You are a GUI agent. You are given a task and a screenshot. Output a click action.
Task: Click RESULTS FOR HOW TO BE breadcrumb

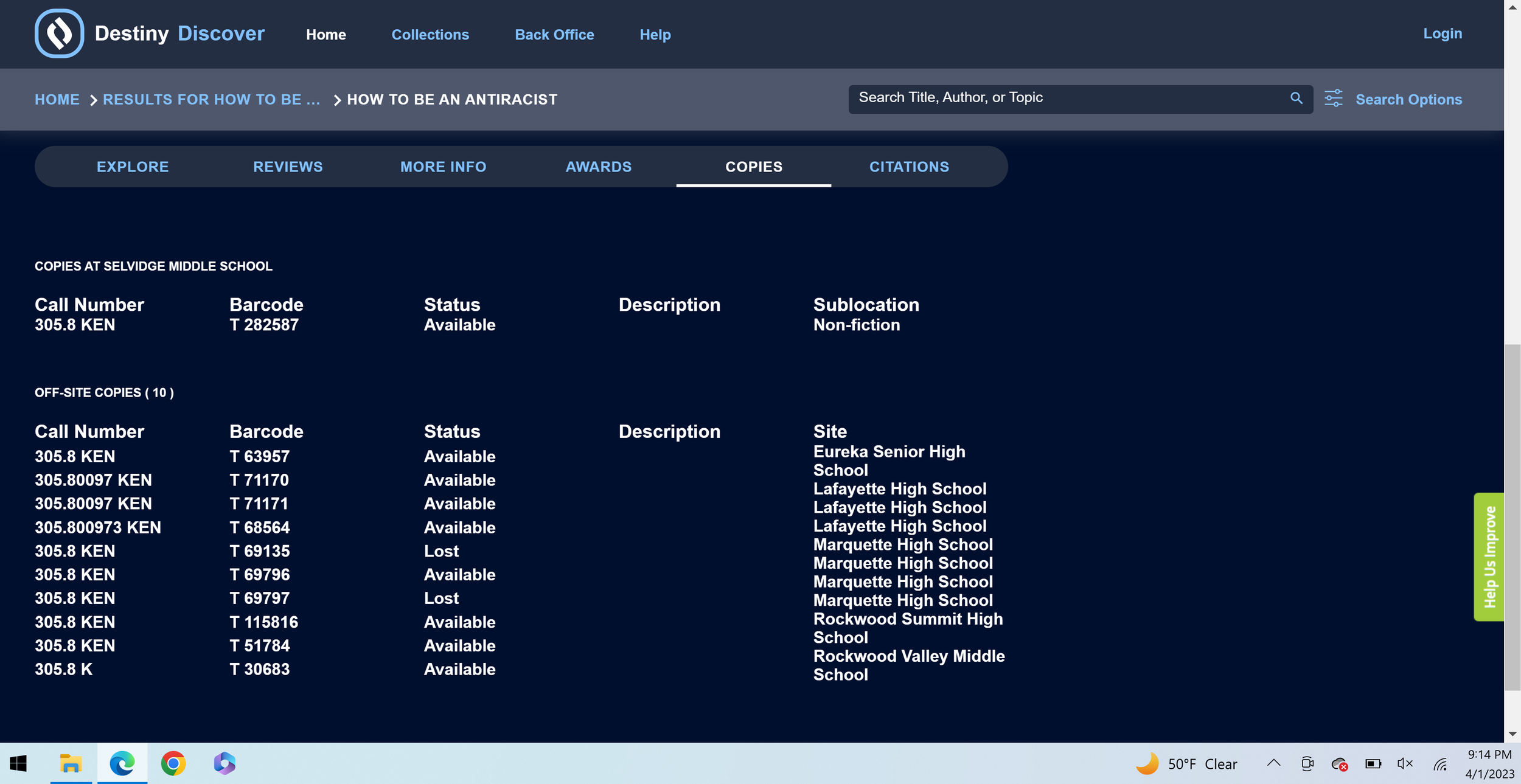pyautogui.click(x=211, y=99)
